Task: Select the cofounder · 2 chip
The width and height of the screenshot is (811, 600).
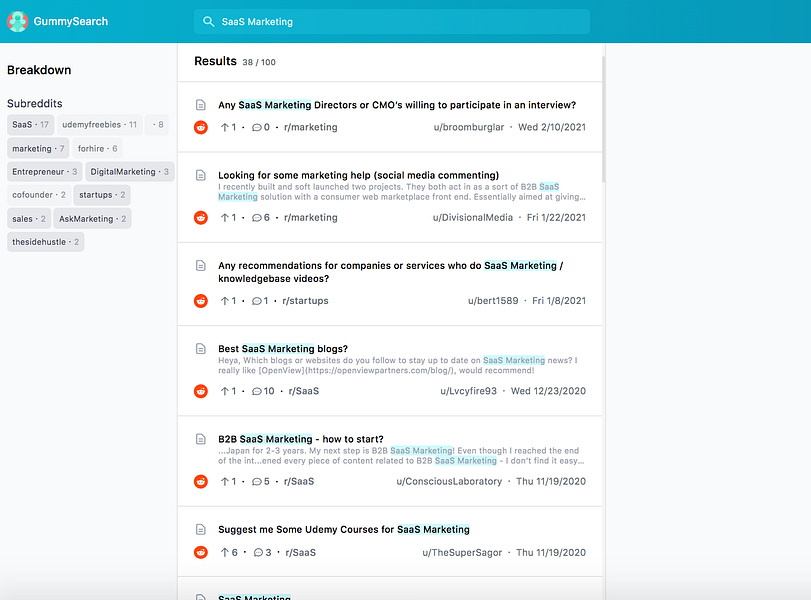Action: pyautogui.click(x=39, y=195)
